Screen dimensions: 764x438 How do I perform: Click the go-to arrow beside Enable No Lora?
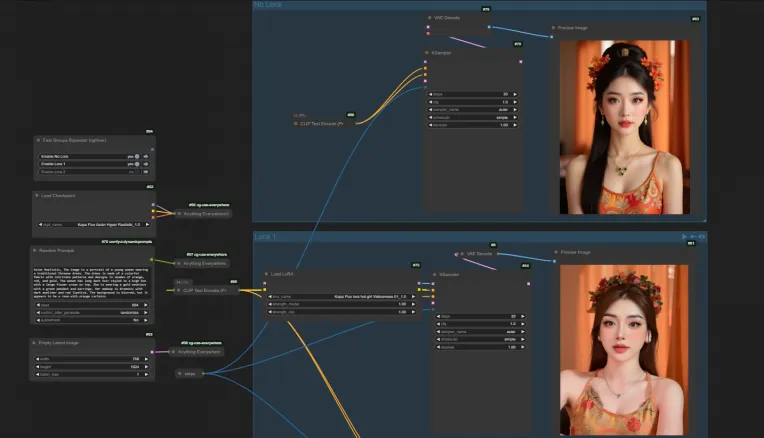(x=146, y=156)
